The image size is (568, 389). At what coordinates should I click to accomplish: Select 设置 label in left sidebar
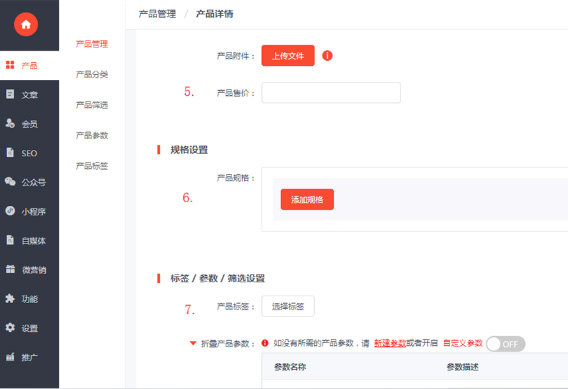(x=29, y=328)
